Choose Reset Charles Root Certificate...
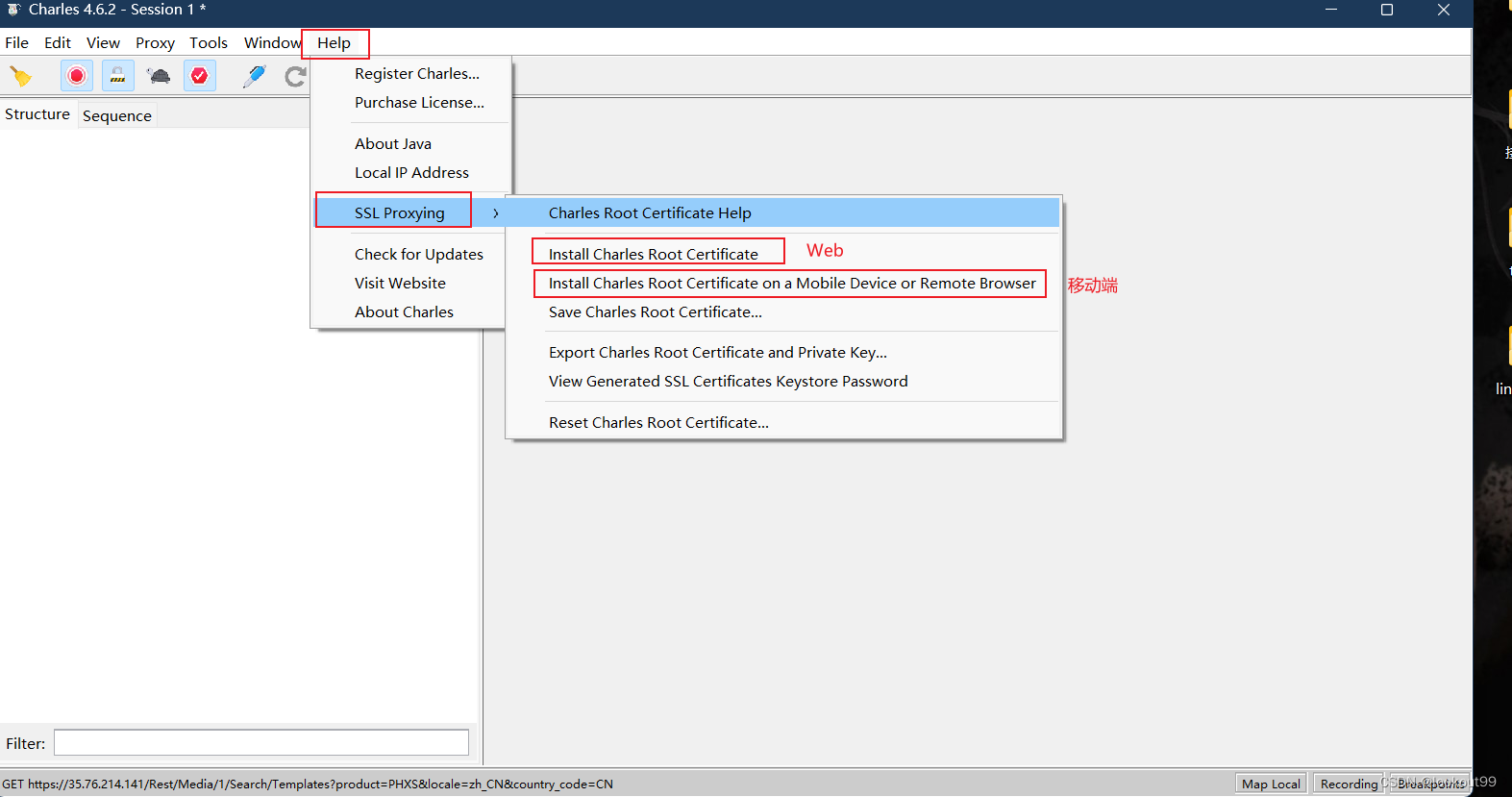Image resolution: width=1512 pixels, height=797 pixels. click(x=658, y=423)
